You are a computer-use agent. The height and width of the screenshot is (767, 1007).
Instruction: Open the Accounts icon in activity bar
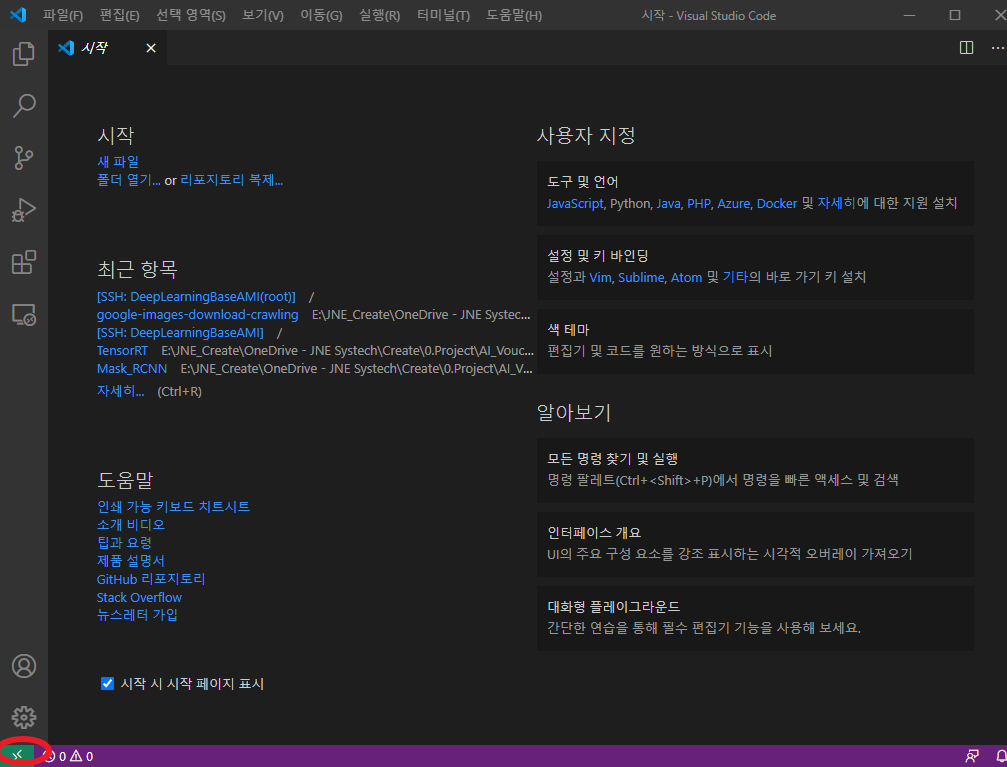[x=24, y=666]
